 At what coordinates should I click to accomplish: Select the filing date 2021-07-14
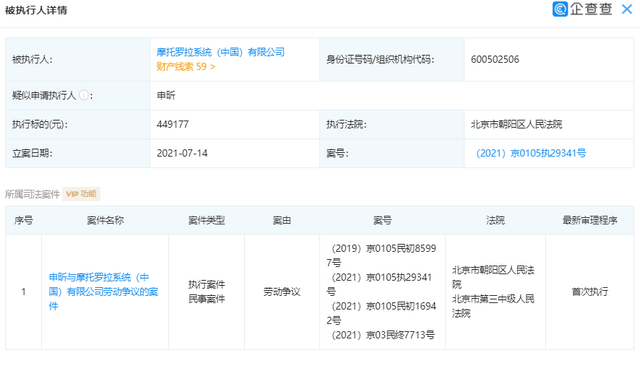[182, 153]
